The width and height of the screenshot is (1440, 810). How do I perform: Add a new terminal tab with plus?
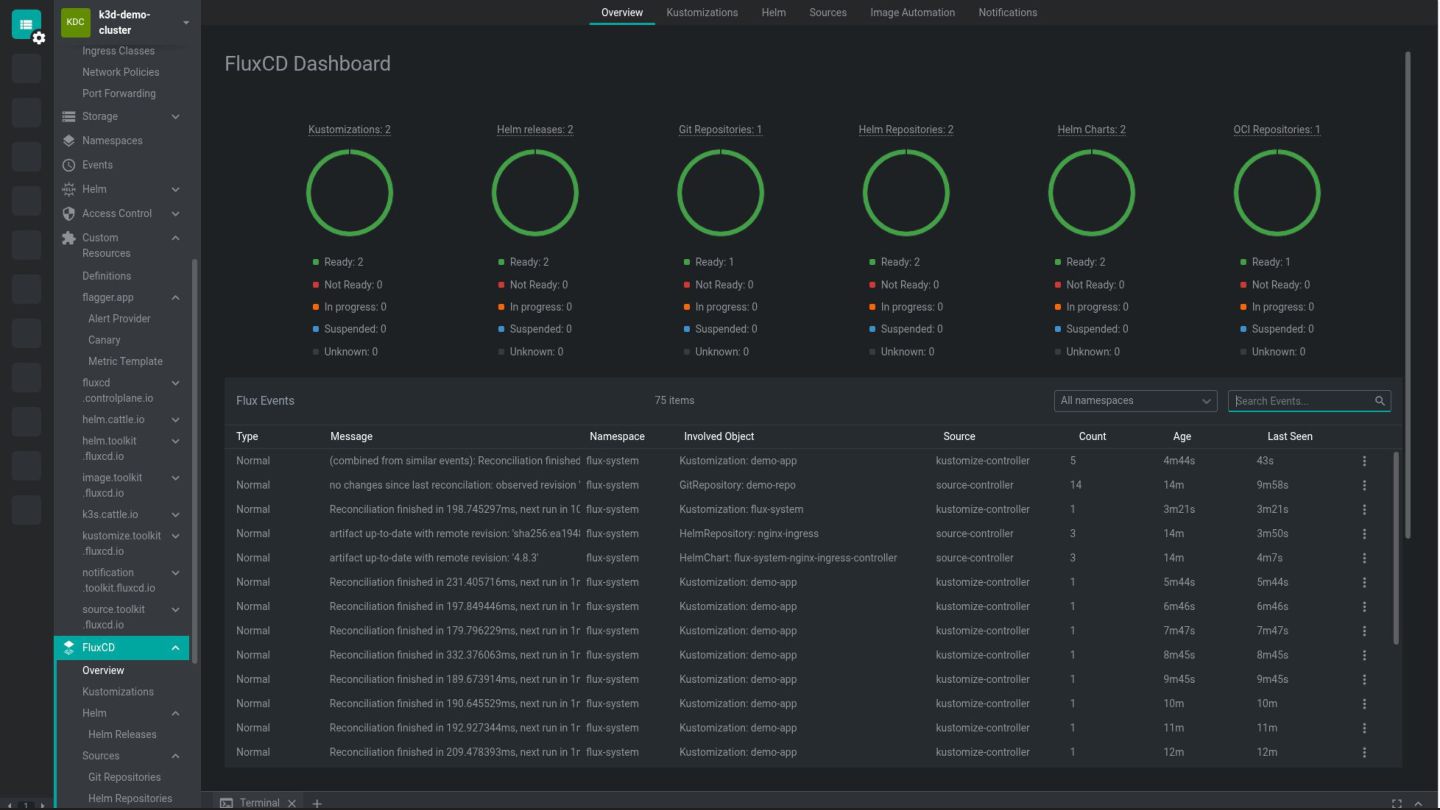click(x=317, y=803)
